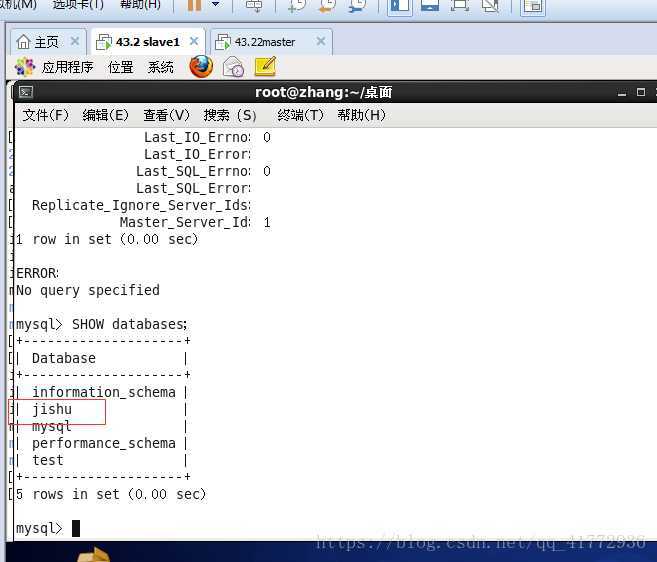Click the 'information_schema' row
The width and height of the screenshot is (657, 562).
click(x=104, y=392)
